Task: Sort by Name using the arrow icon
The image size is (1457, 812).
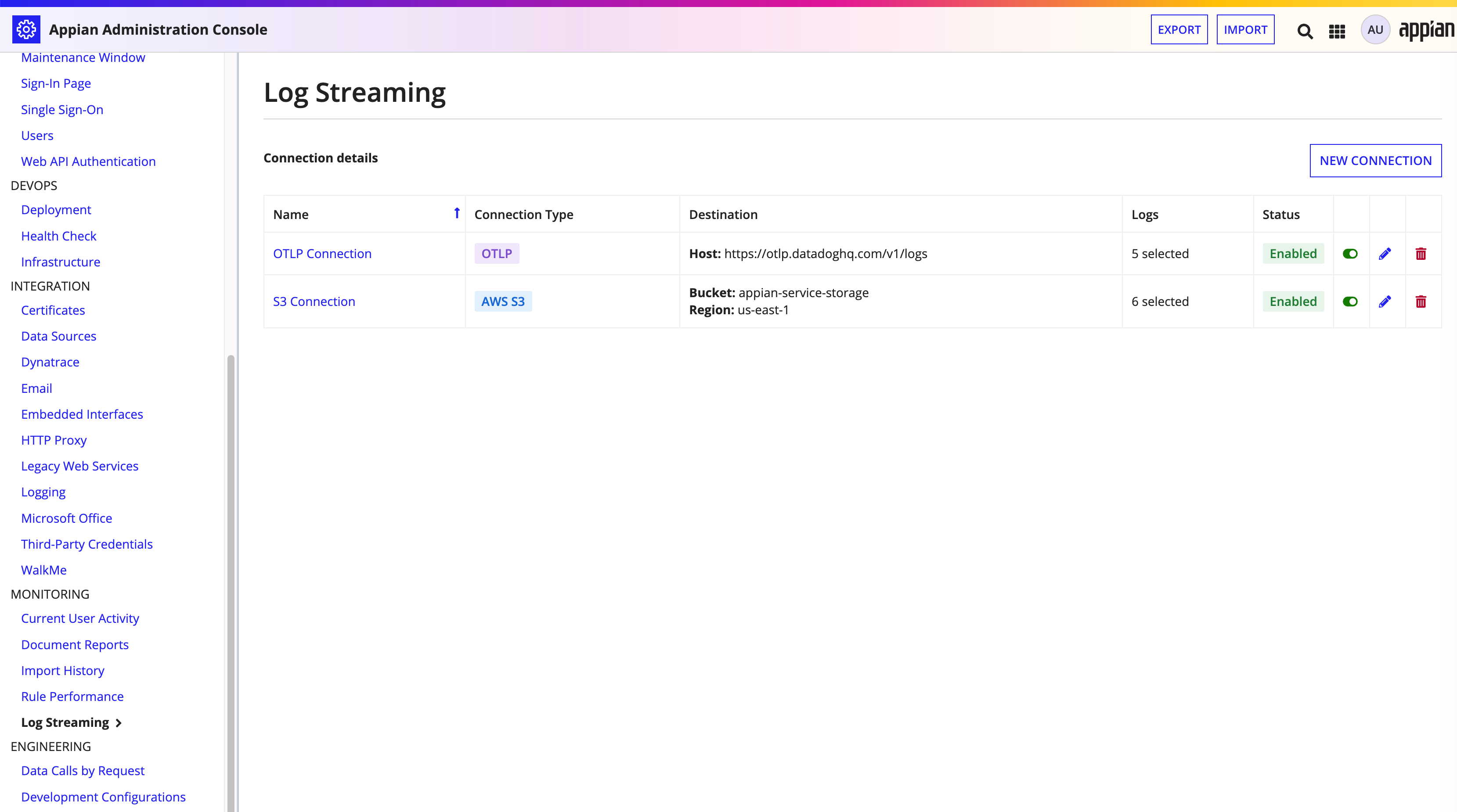Action: click(457, 213)
